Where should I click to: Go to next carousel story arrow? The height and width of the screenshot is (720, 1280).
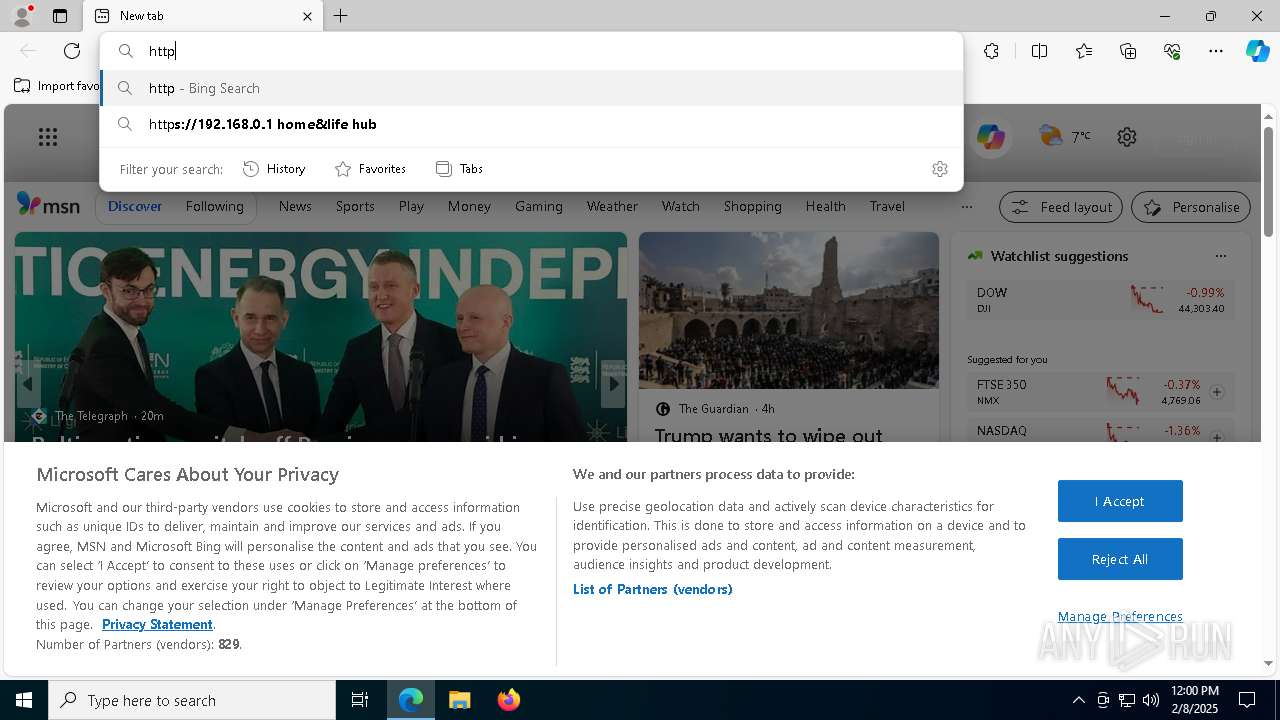pyautogui.click(x=612, y=384)
